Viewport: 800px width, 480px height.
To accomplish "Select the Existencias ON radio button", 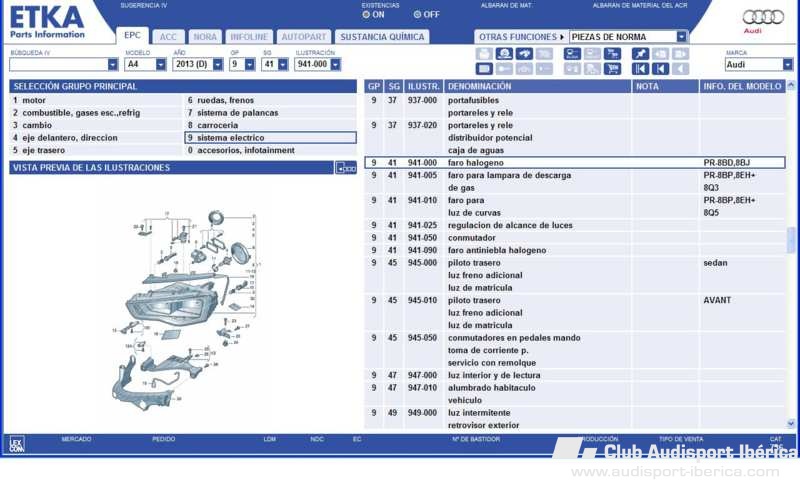I will click(x=366, y=15).
